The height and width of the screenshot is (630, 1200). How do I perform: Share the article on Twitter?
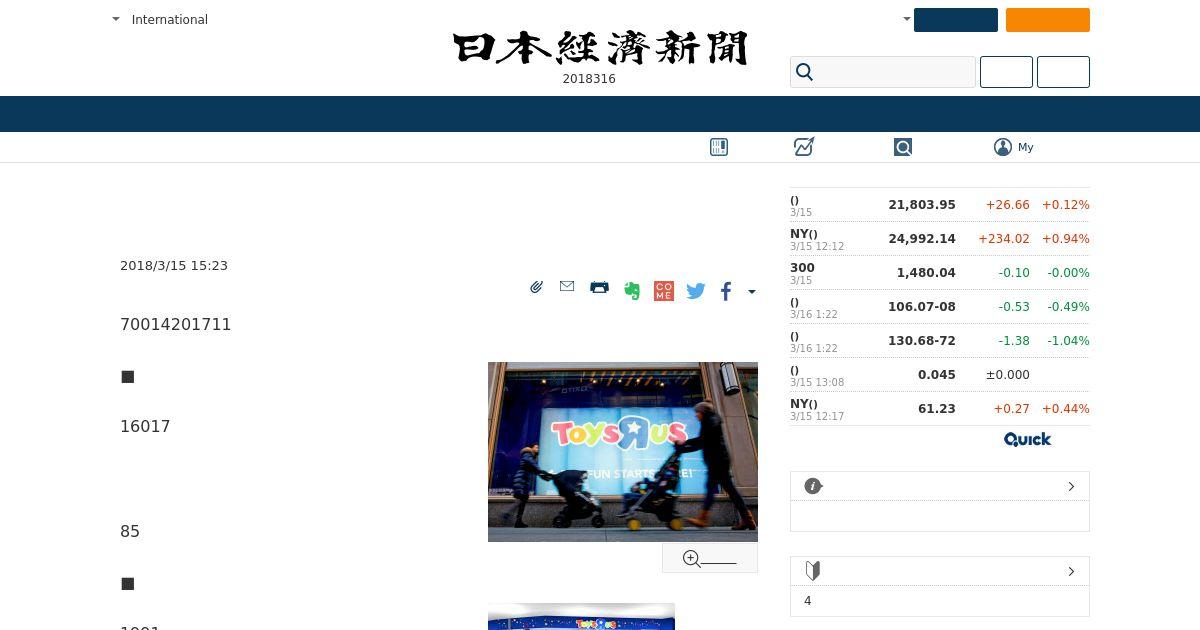[696, 291]
